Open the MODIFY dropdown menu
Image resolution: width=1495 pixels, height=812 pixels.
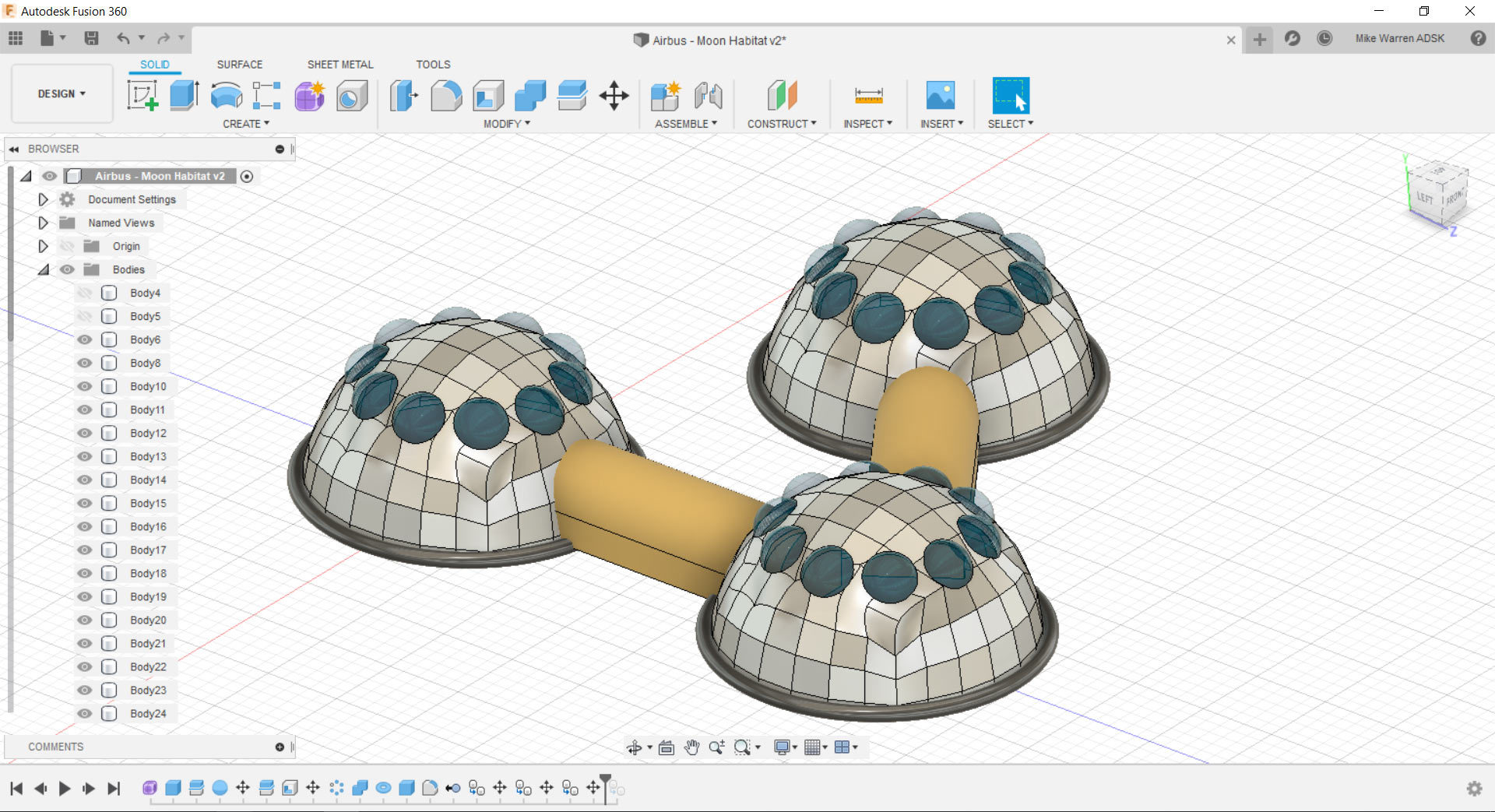tap(507, 124)
